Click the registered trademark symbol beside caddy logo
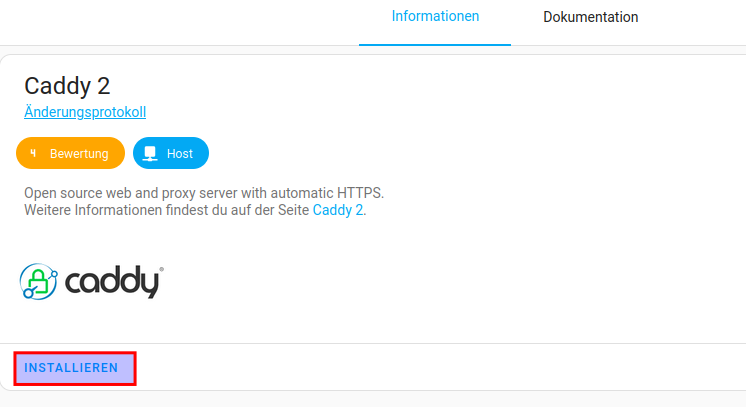Image resolution: width=746 pixels, height=407 pixels. pos(162,269)
